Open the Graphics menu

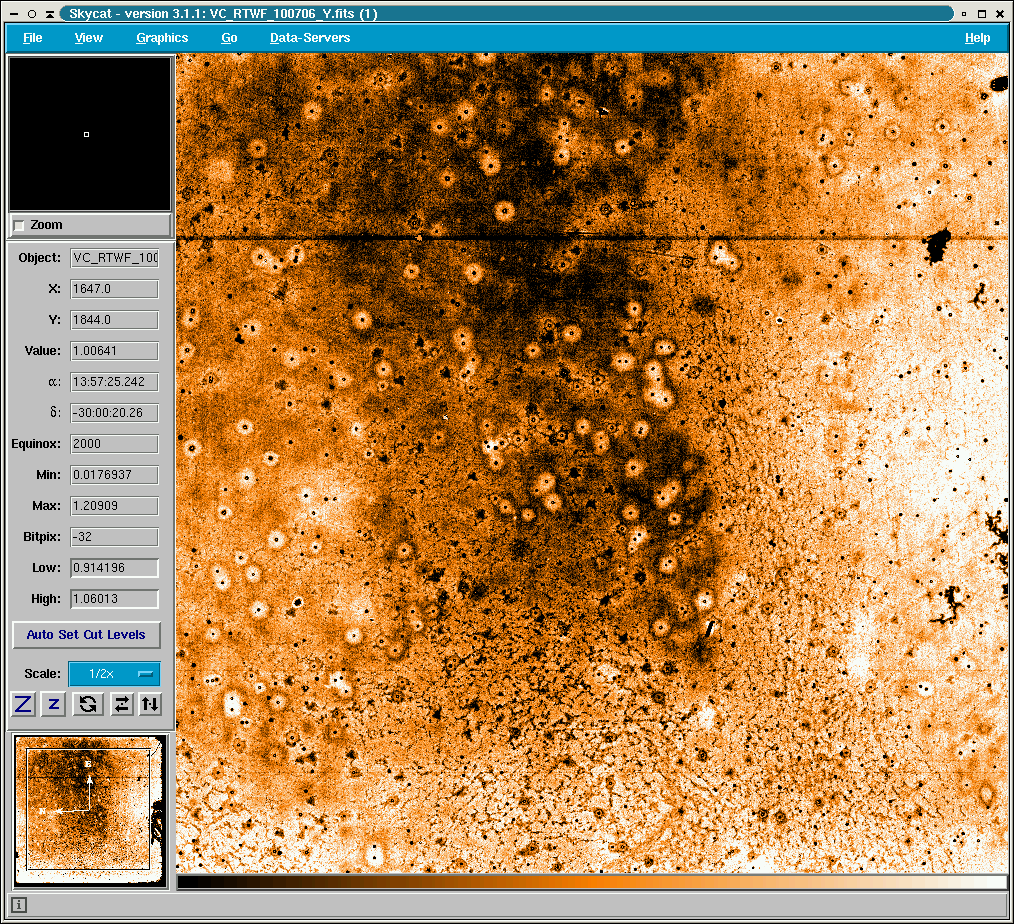(x=162, y=38)
